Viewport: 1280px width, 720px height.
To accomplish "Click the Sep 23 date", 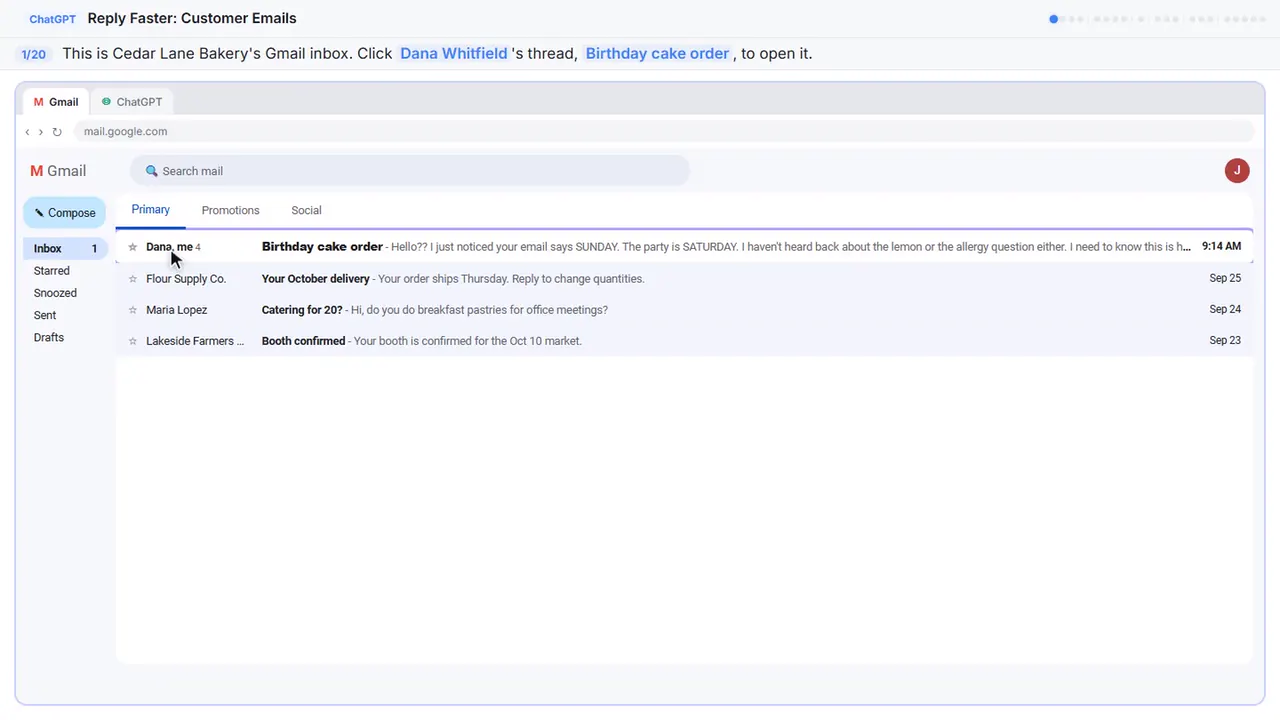I will pyautogui.click(x=1225, y=341).
